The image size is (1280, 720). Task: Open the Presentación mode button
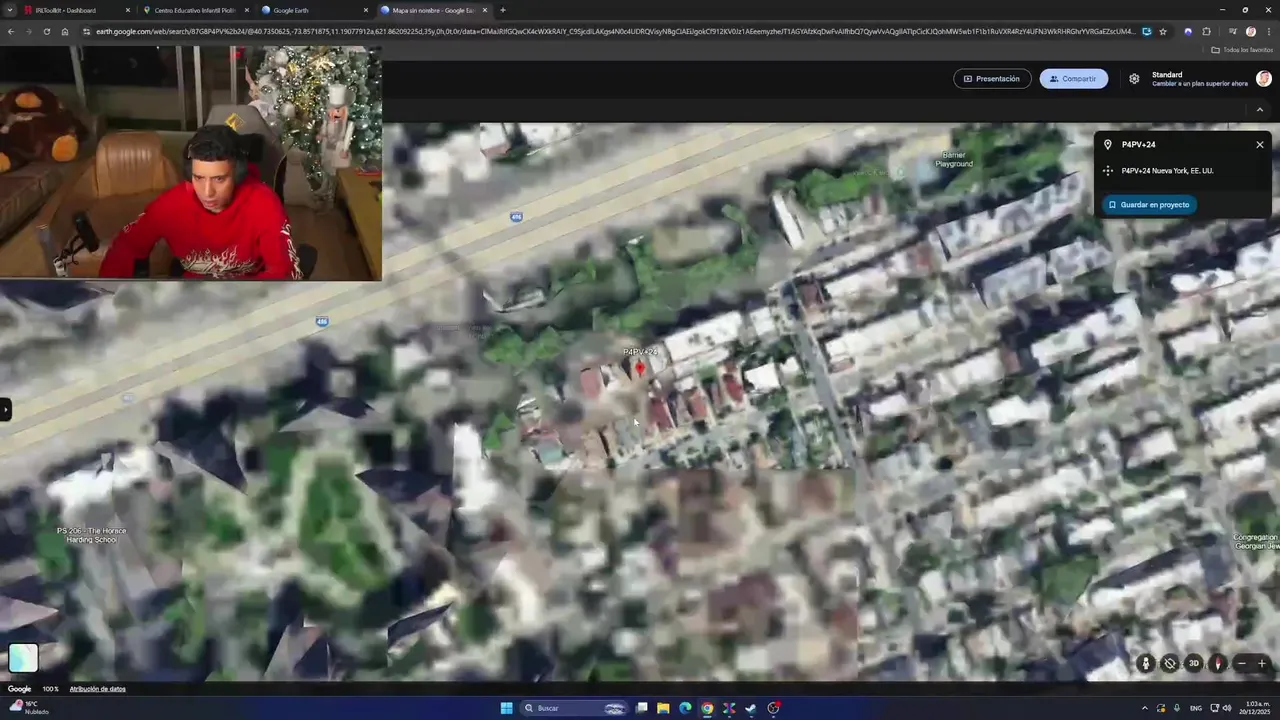pyautogui.click(x=992, y=79)
